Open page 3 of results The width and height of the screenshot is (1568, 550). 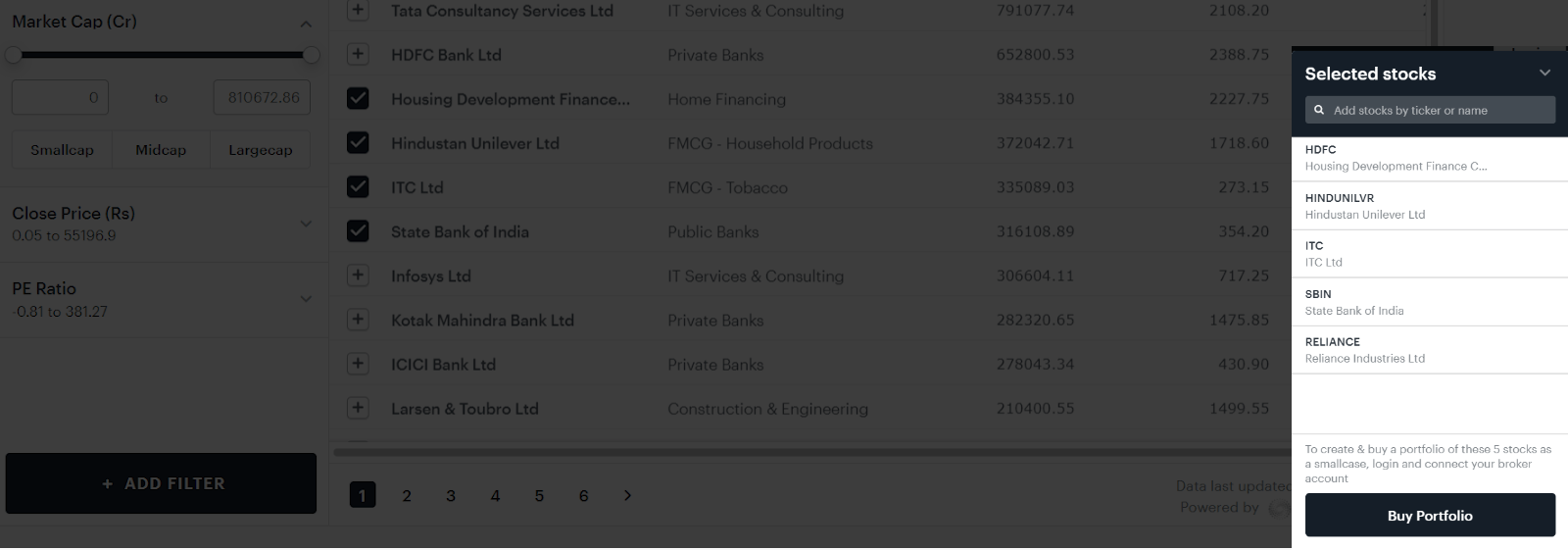(x=451, y=495)
